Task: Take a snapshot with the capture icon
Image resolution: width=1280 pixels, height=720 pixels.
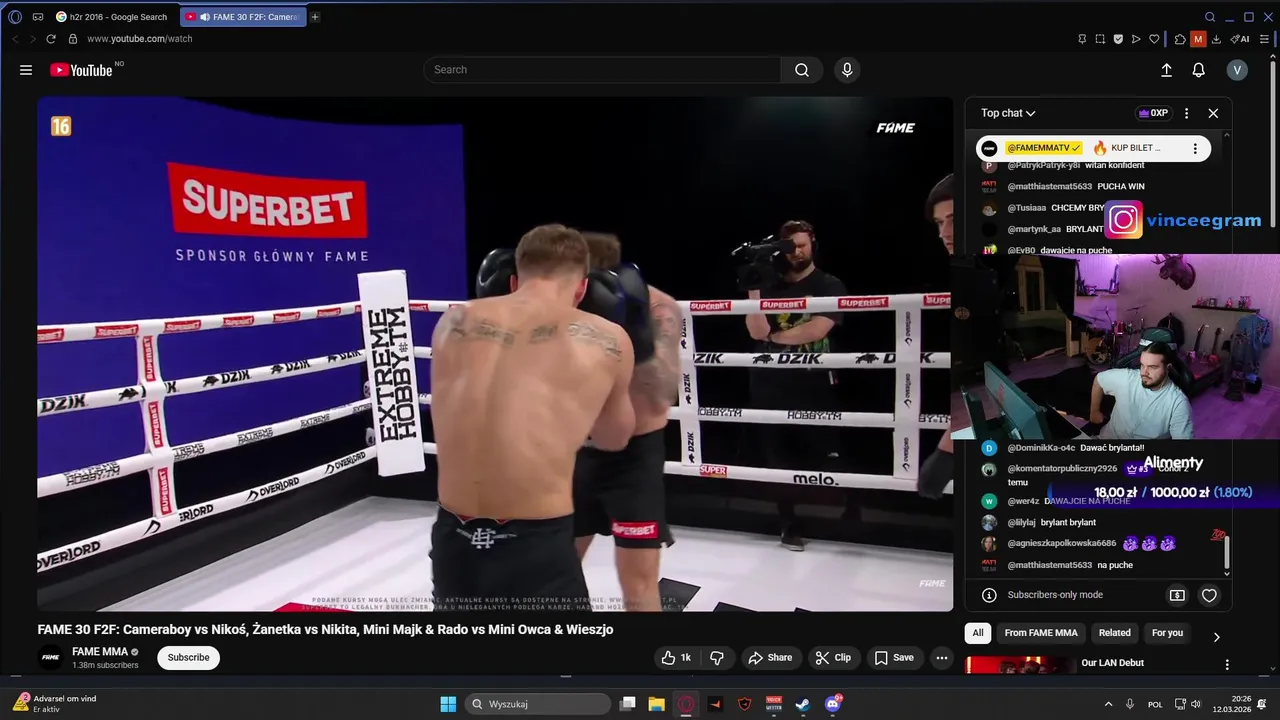Action: point(1100,39)
